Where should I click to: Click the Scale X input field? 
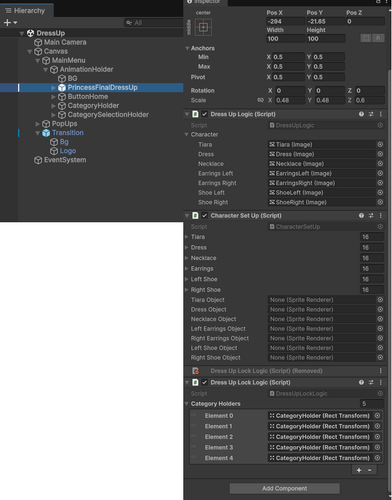[x=289, y=100]
